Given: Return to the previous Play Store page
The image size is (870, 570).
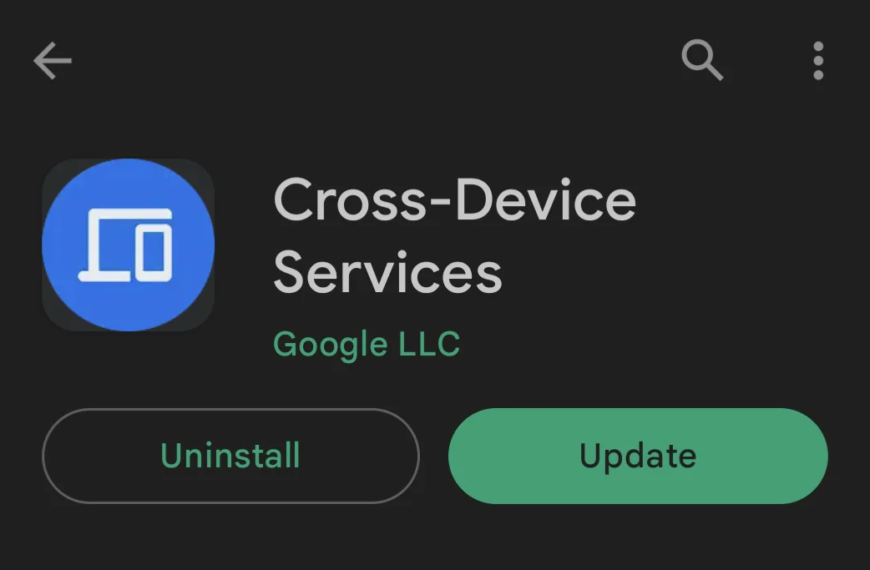Looking at the screenshot, I should pyautogui.click(x=52, y=60).
